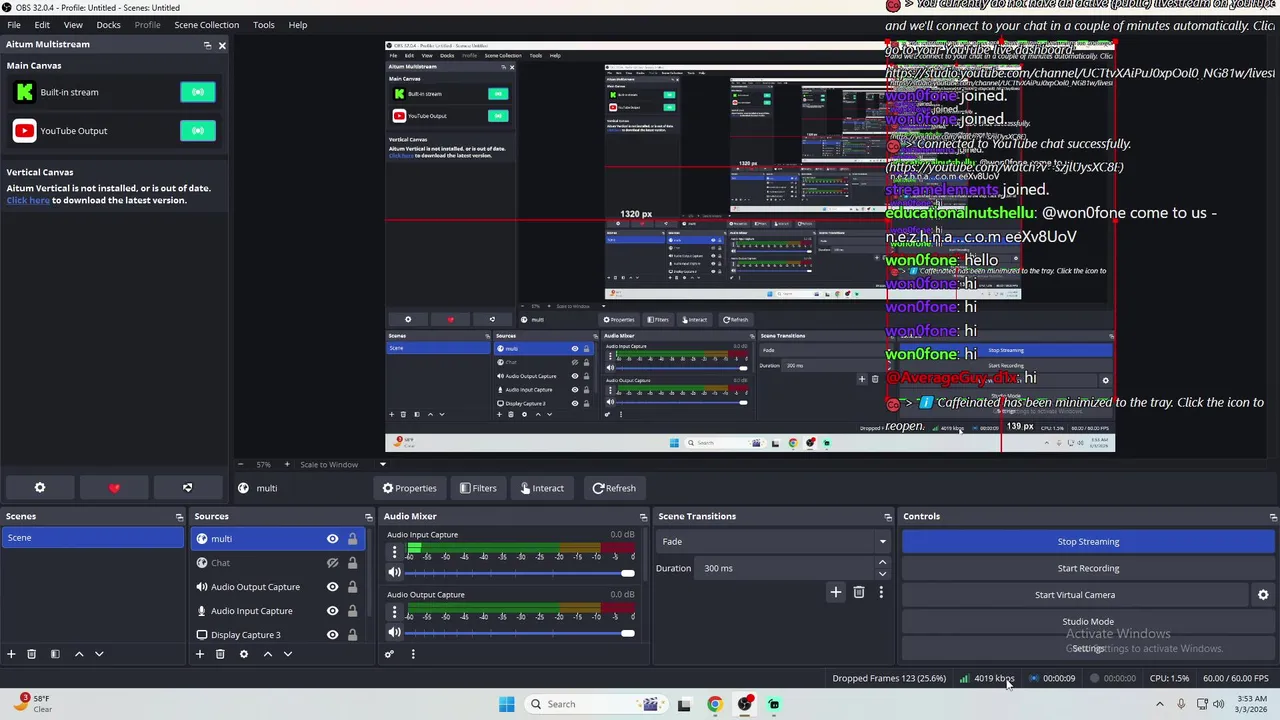Move source down in Sources toolbar

click(x=288, y=654)
